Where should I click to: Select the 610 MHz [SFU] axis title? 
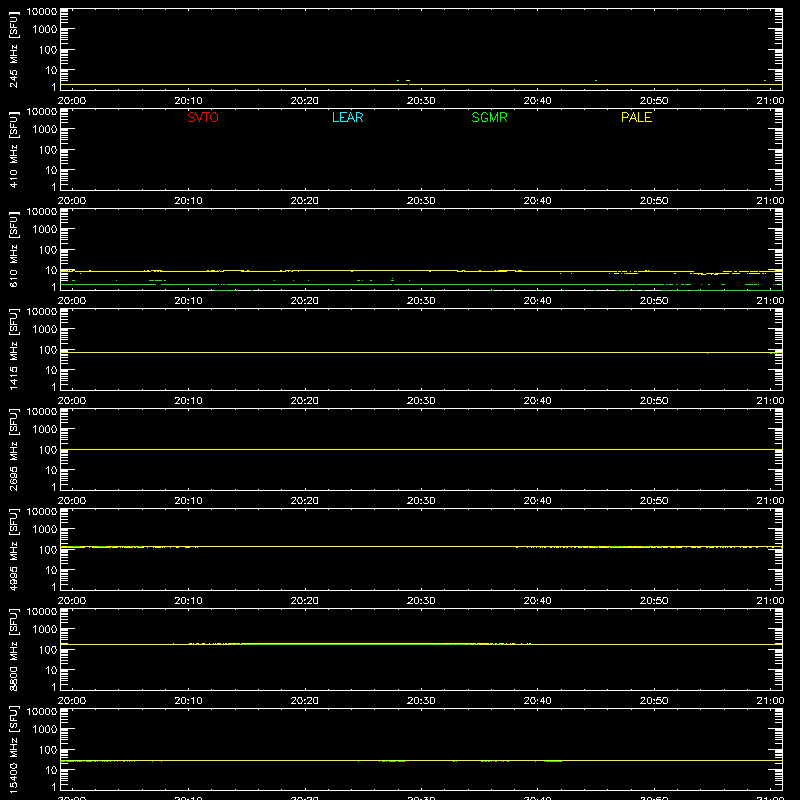pos(13,250)
